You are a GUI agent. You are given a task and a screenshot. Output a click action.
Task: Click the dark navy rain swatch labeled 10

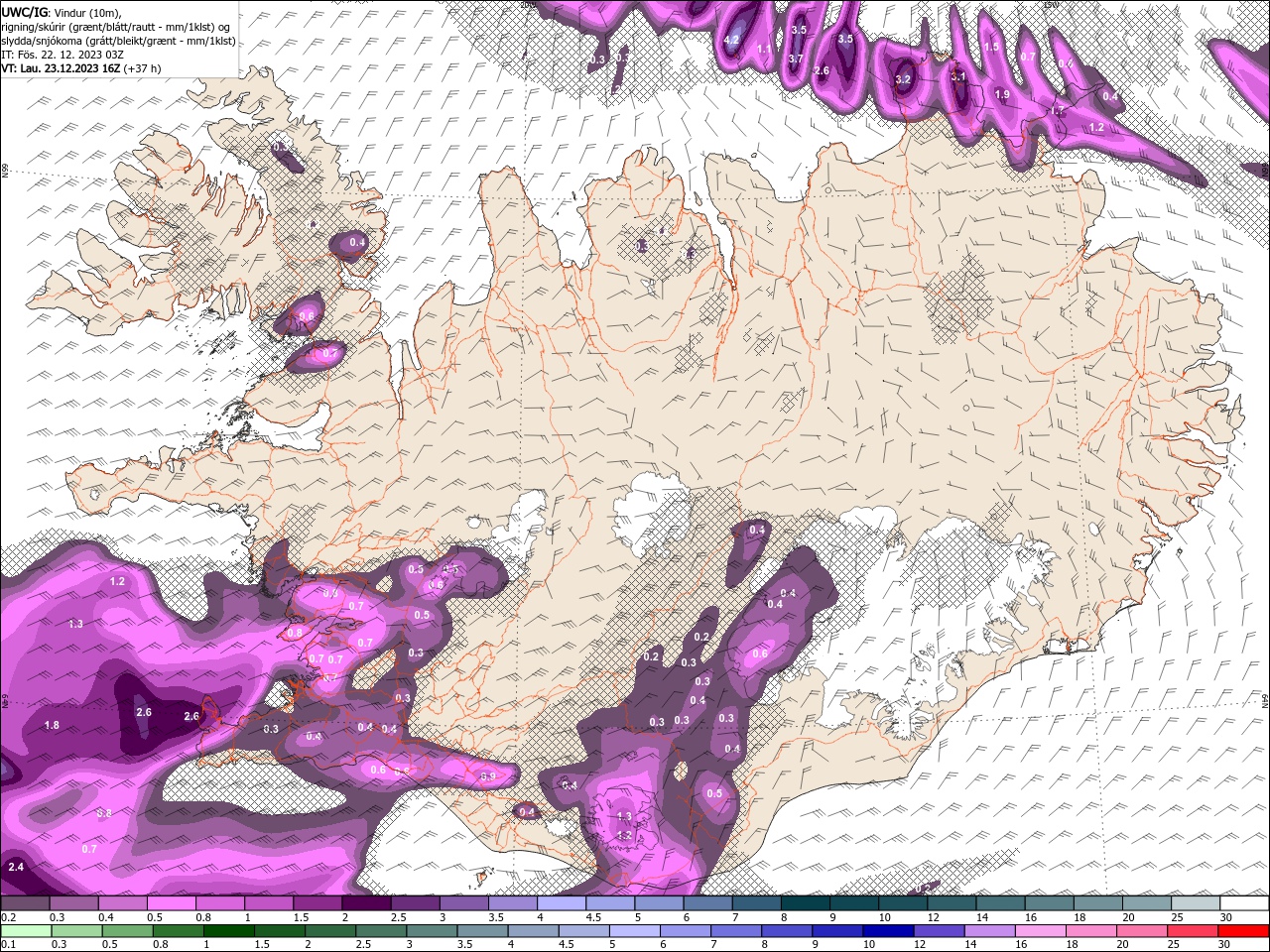click(888, 931)
